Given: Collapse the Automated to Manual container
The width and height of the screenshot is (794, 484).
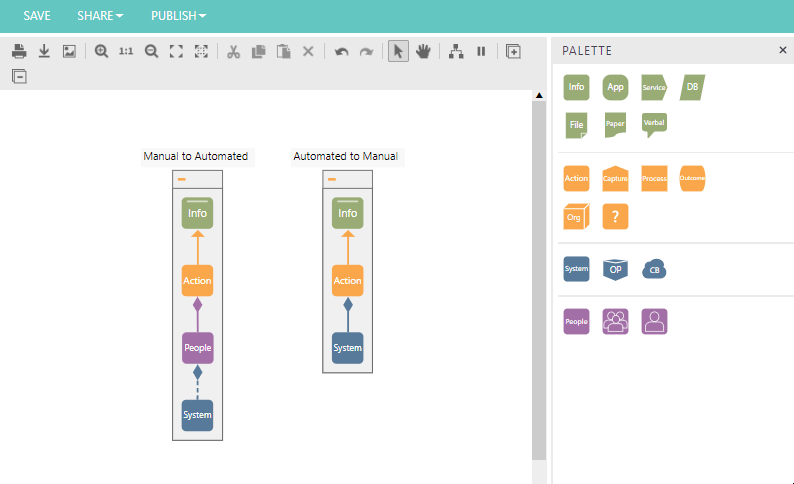Looking at the screenshot, I should click(x=332, y=179).
